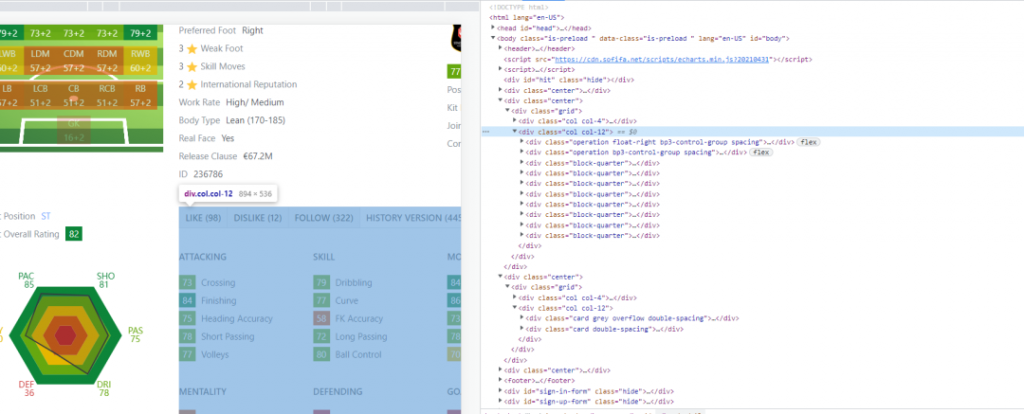The height and width of the screenshot is (414, 1024).
Task: Open the HISTORY VERSION tab
Action: click(411, 218)
